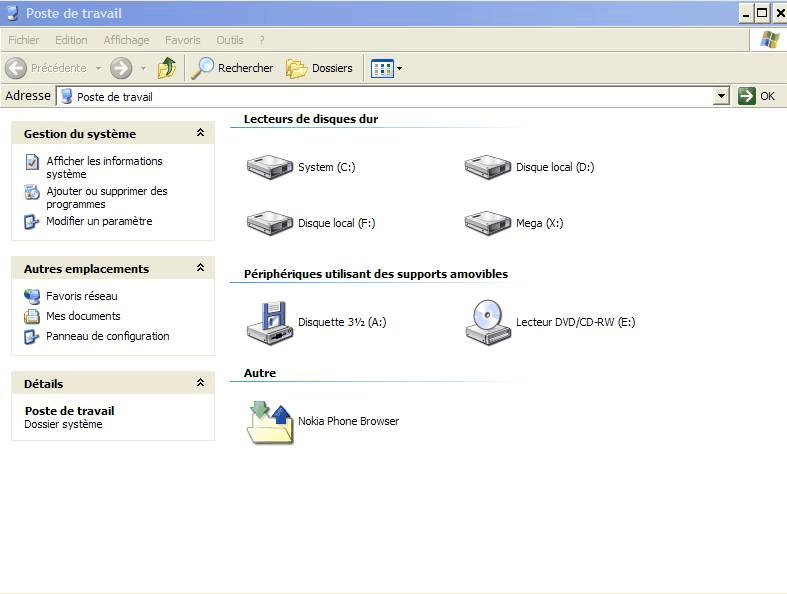Click the Windows logo in menu bar
This screenshot has height=594, width=787.
click(x=769, y=40)
